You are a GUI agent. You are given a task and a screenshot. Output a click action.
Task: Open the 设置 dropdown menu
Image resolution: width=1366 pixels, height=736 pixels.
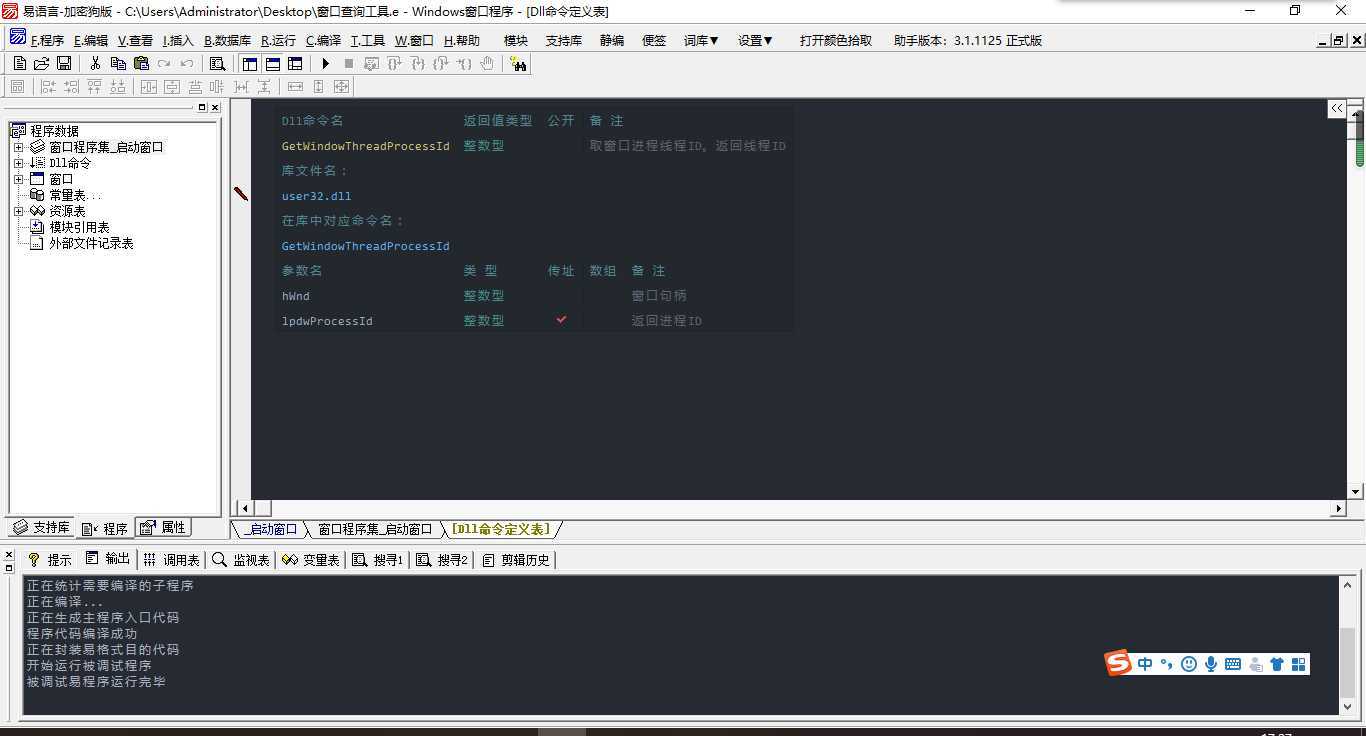(755, 41)
